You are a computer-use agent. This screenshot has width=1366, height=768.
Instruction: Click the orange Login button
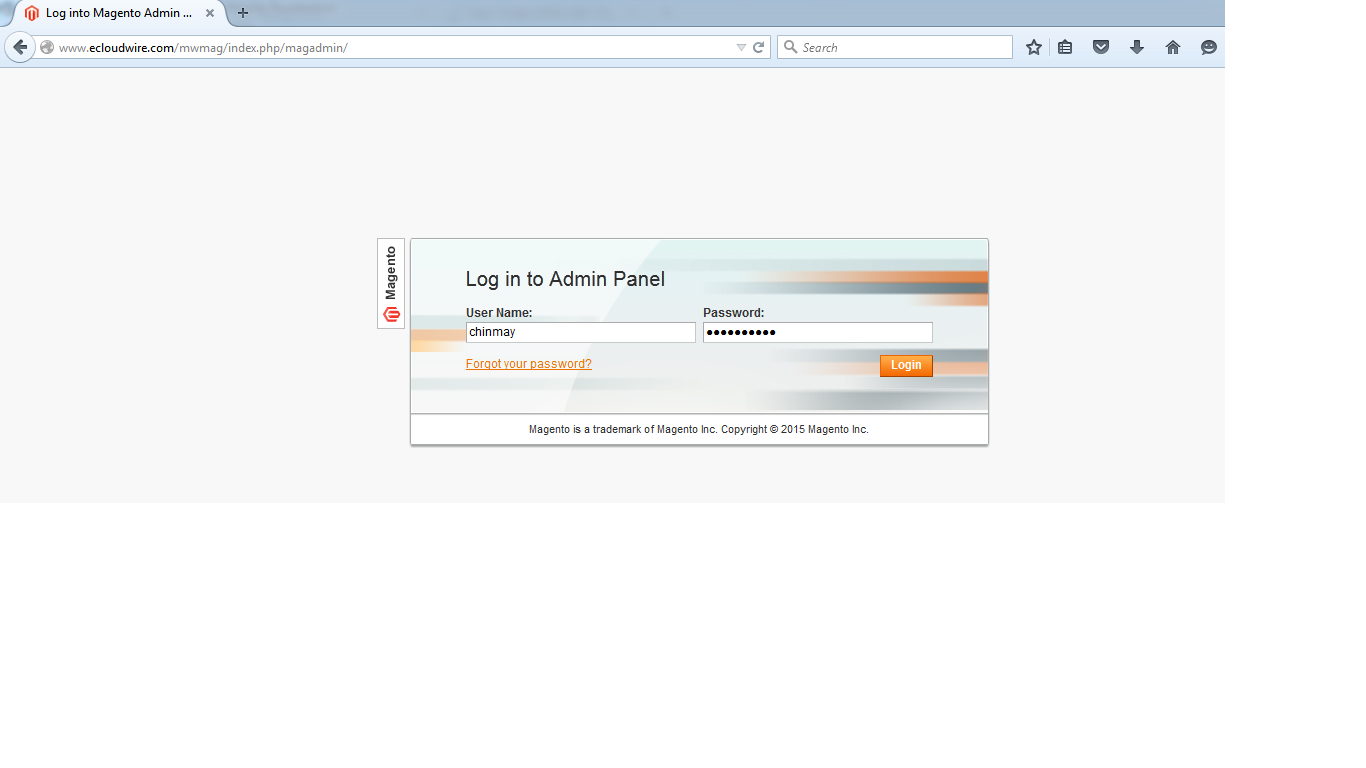tap(906, 365)
